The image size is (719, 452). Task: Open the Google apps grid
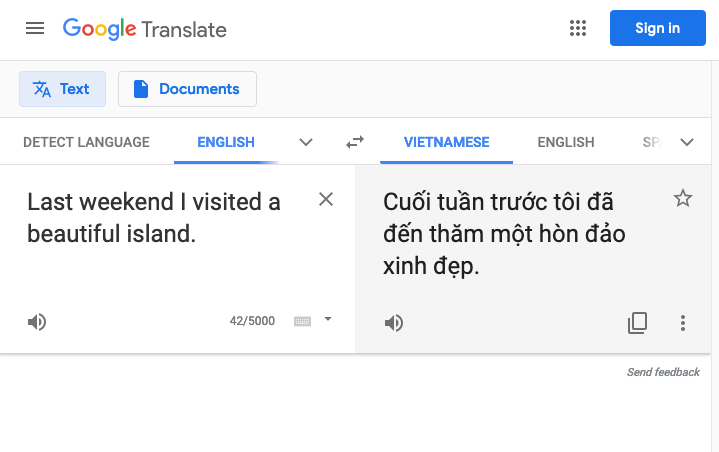click(x=578, y=28)
